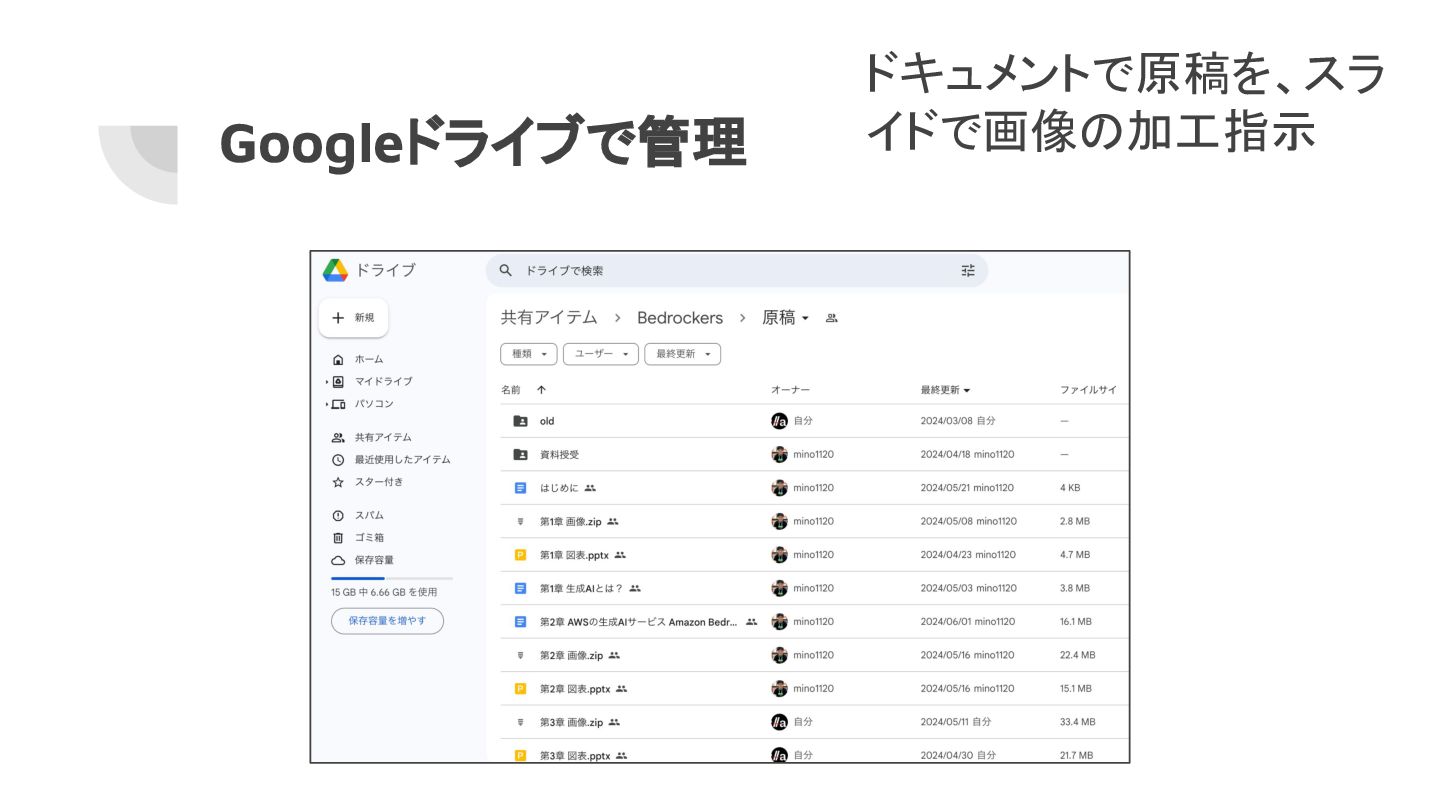This screenshot has height=810, width=1440.
Task: Select the 第1章 画像.zip file name
Action: click(x=571, y=521)
